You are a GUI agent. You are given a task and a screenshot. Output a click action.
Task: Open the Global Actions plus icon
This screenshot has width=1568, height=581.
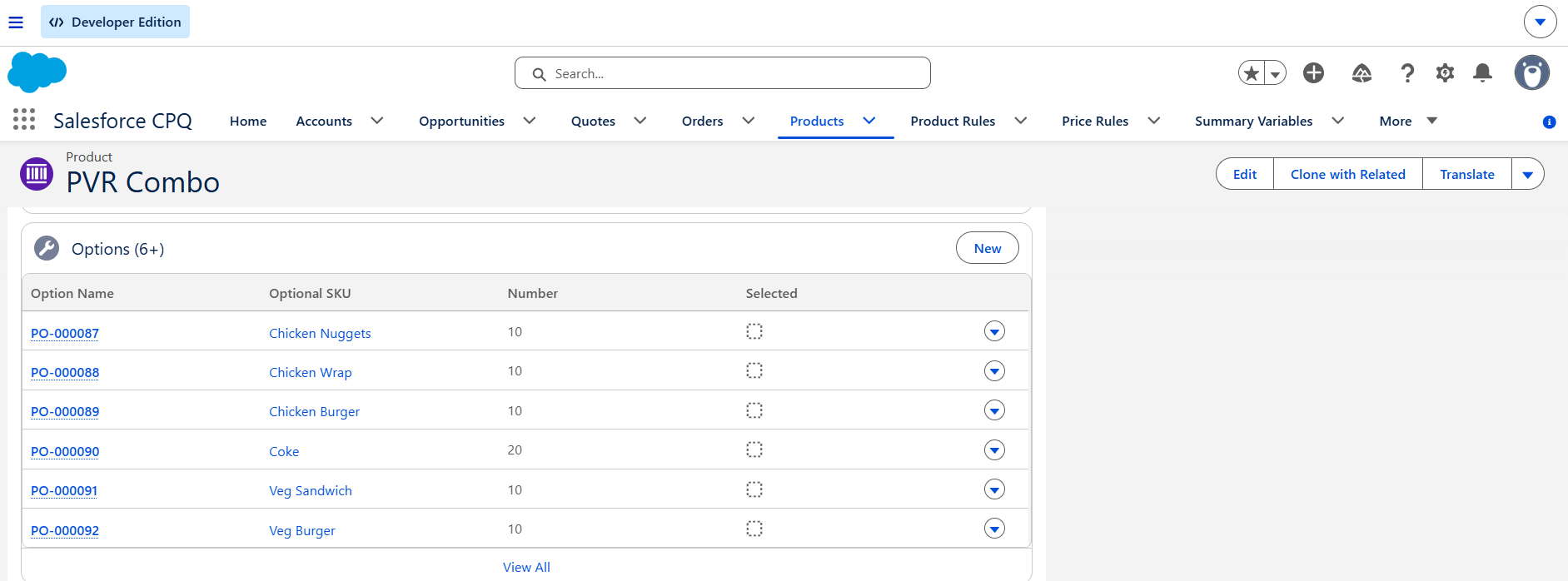(1314, 73)
